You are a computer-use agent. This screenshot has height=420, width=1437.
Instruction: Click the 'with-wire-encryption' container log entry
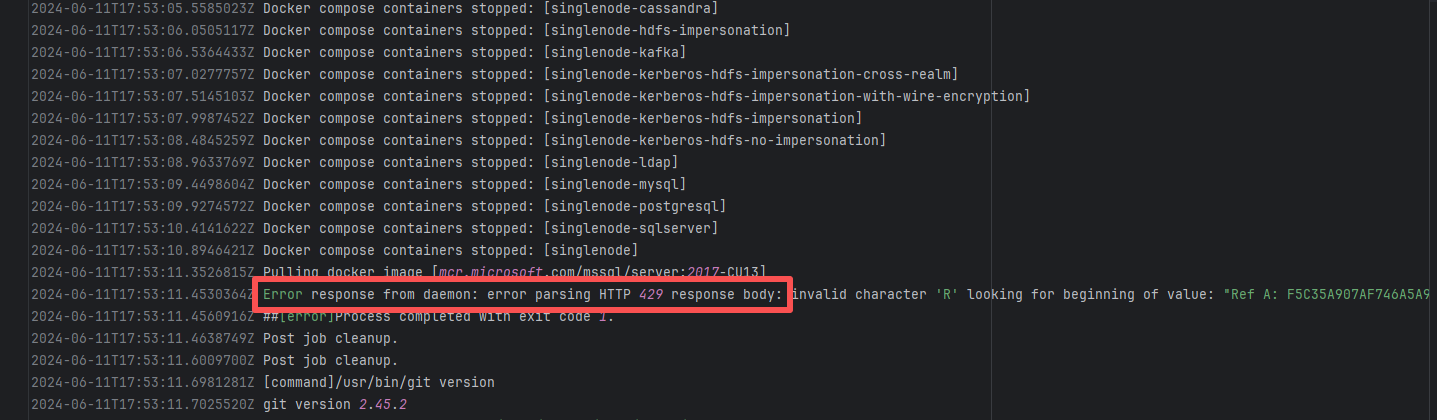(x=786, y=96)
